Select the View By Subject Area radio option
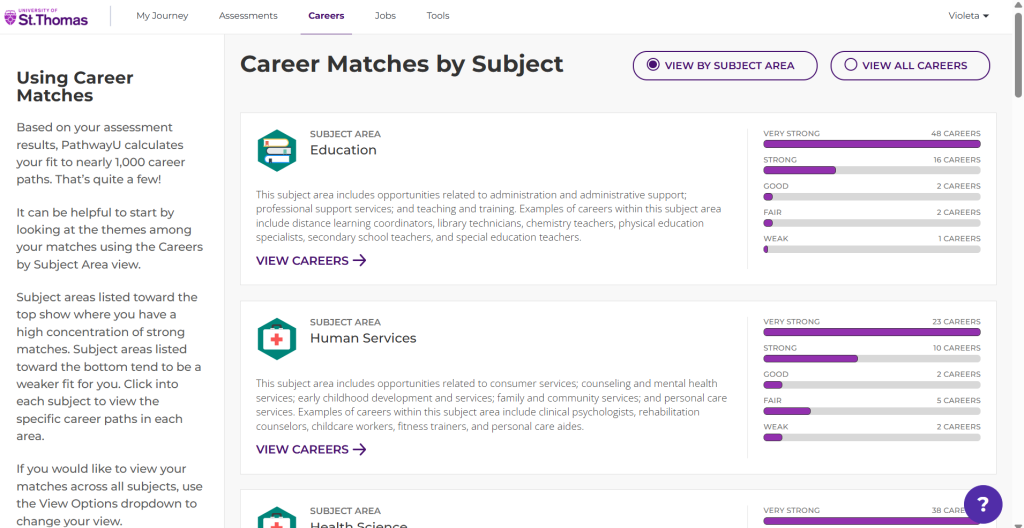 pos(725,65)
